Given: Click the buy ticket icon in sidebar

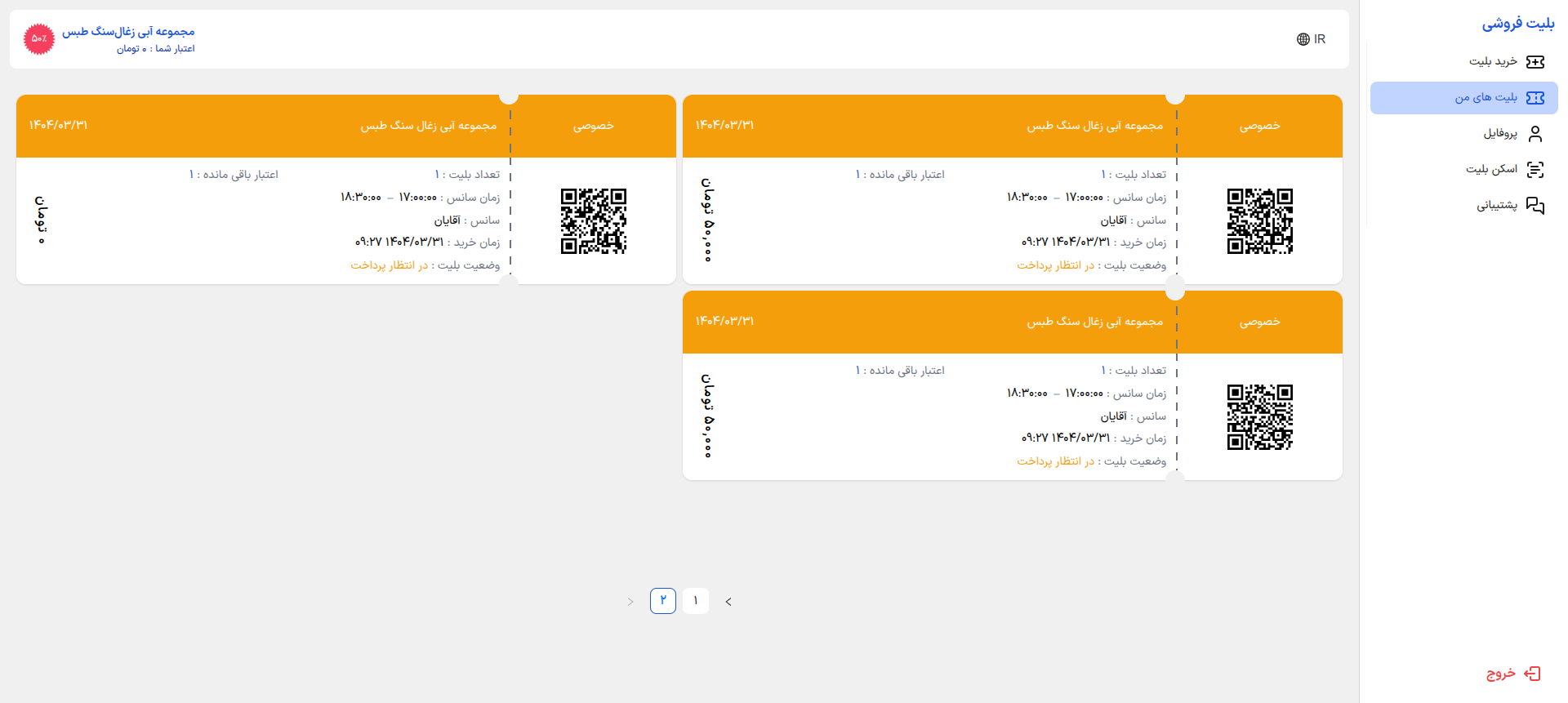Looking at the screenshot, I should coord(1535,62).
